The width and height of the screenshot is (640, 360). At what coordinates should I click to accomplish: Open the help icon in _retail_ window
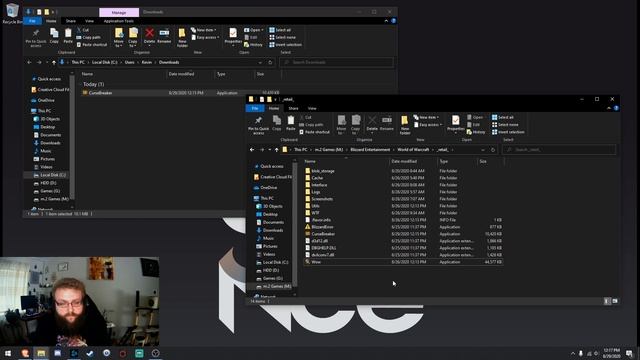(x=616, y=108)
